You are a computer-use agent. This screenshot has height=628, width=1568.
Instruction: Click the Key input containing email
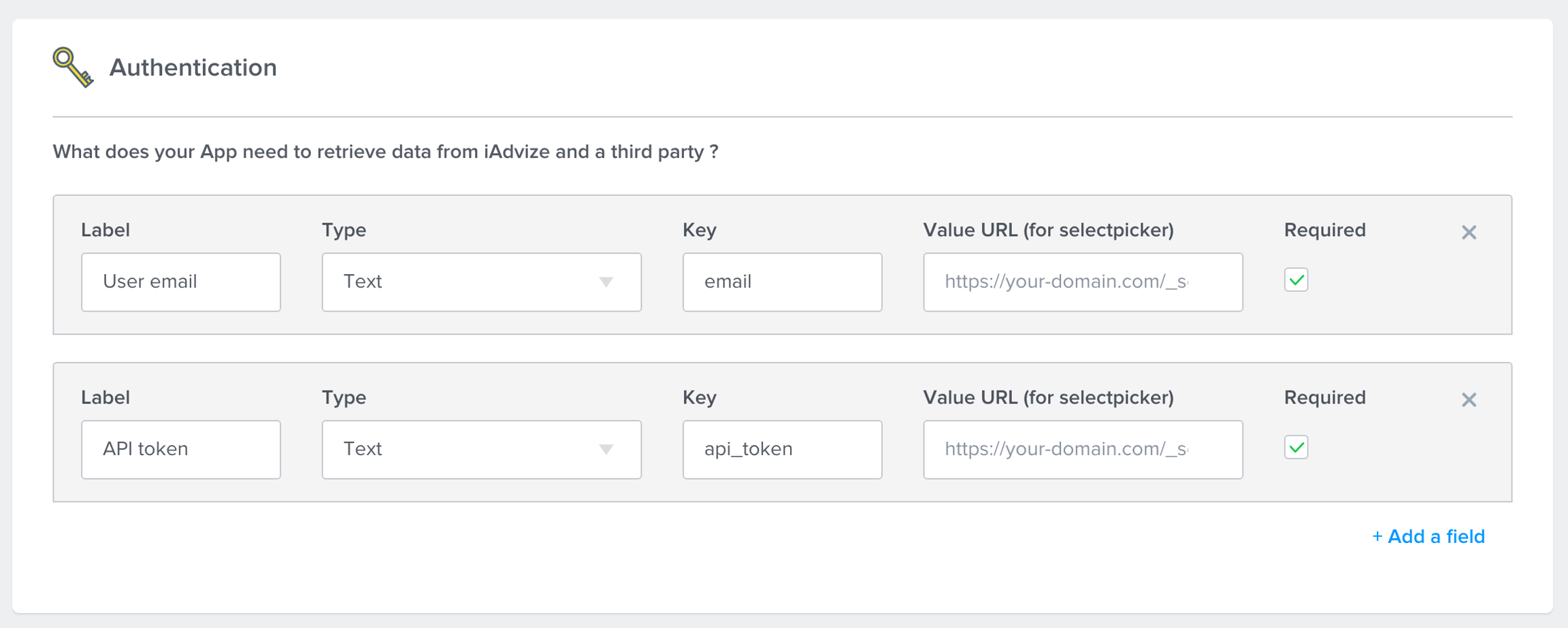tap(782, 282)
